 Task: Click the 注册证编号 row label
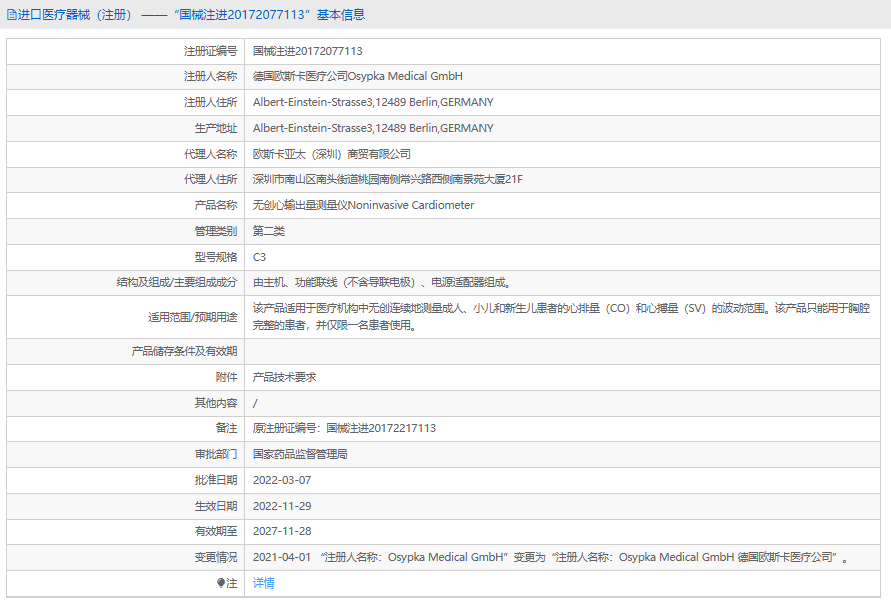coord(210,51)
